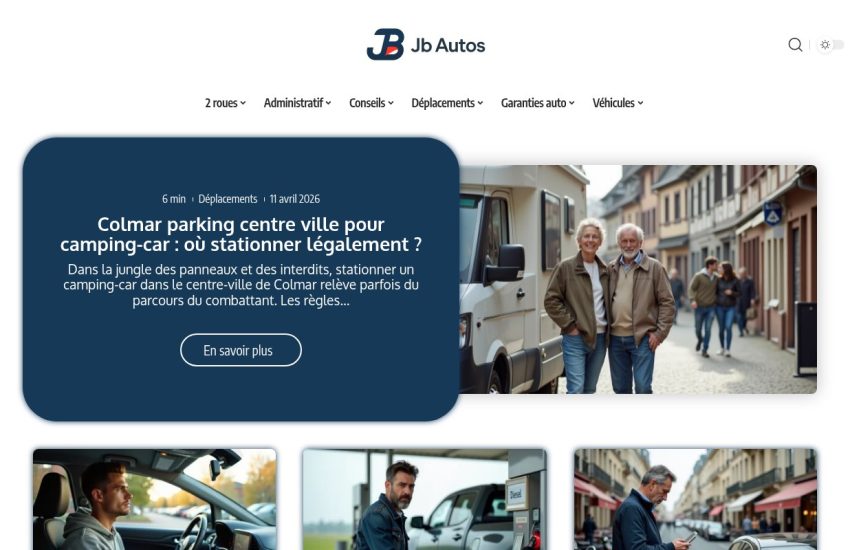Click the Jb Autos logo
This screenshot has height=550, width=850.
(x=426, y=44)
